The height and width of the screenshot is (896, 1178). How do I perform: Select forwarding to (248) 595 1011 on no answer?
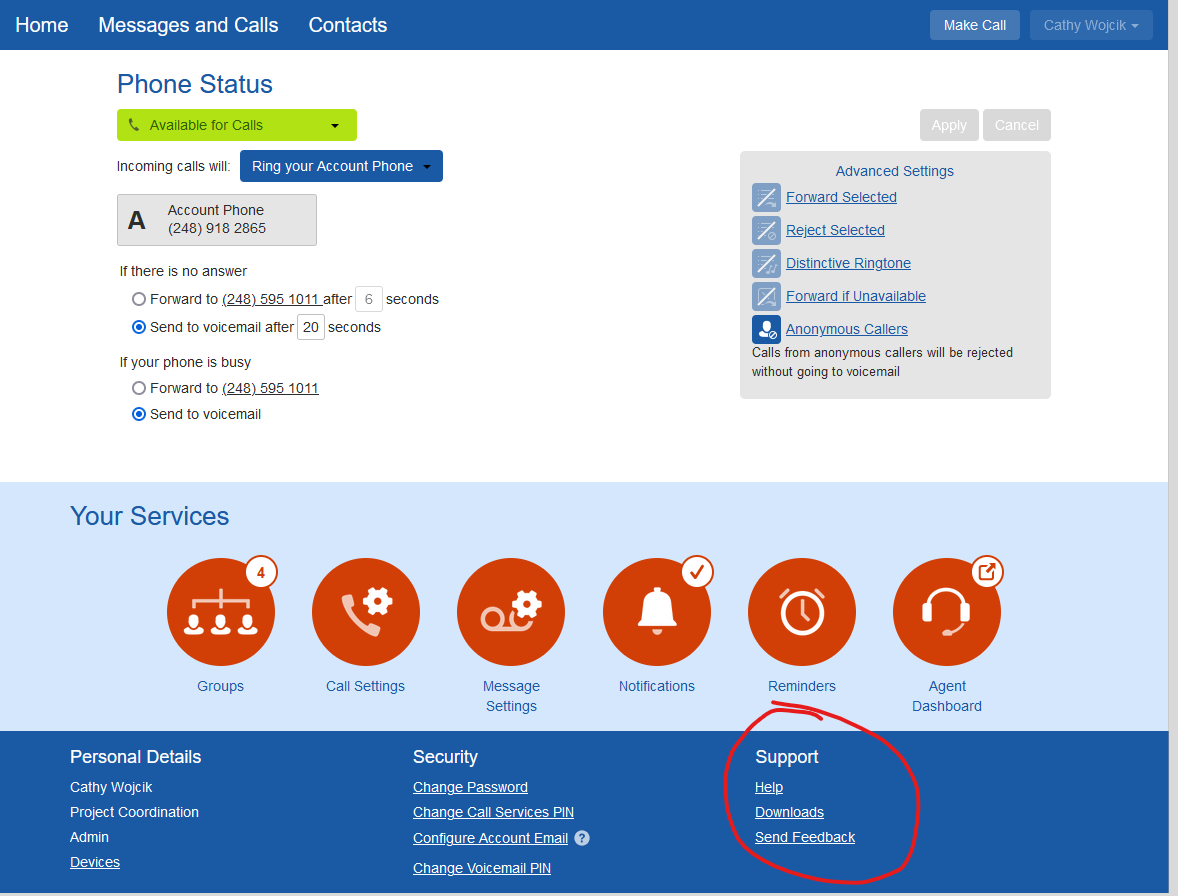(x=138, y=298)
